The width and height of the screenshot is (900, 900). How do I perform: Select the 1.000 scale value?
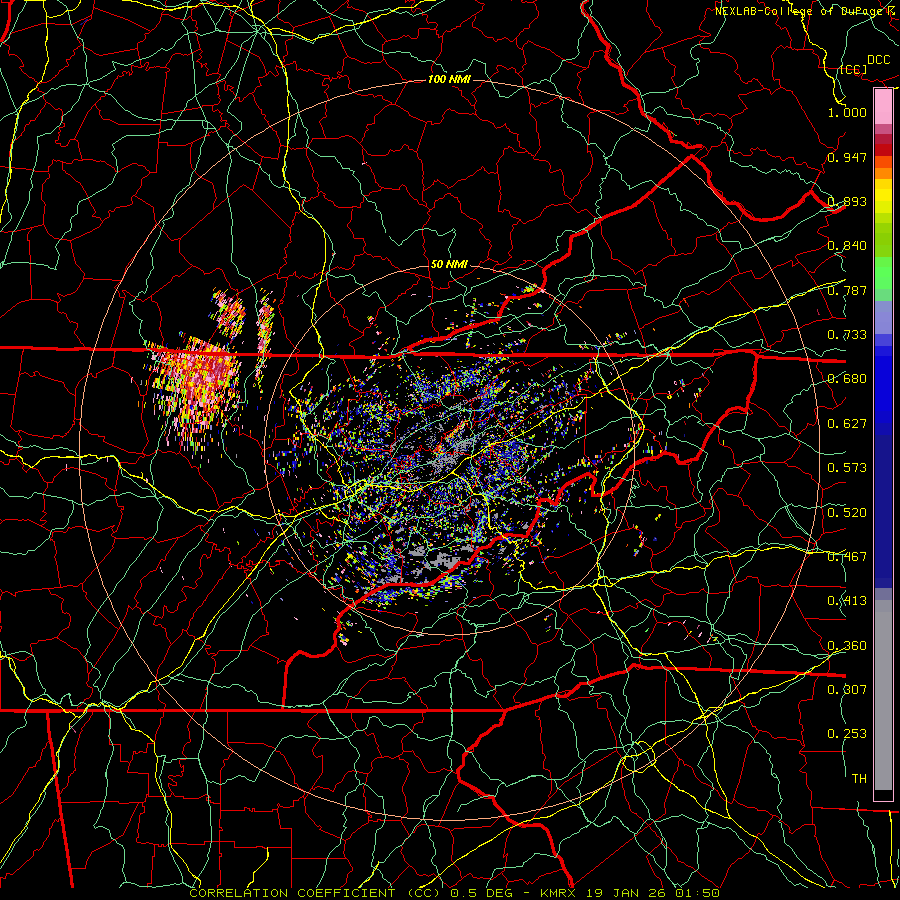click(x=847, y=112)
